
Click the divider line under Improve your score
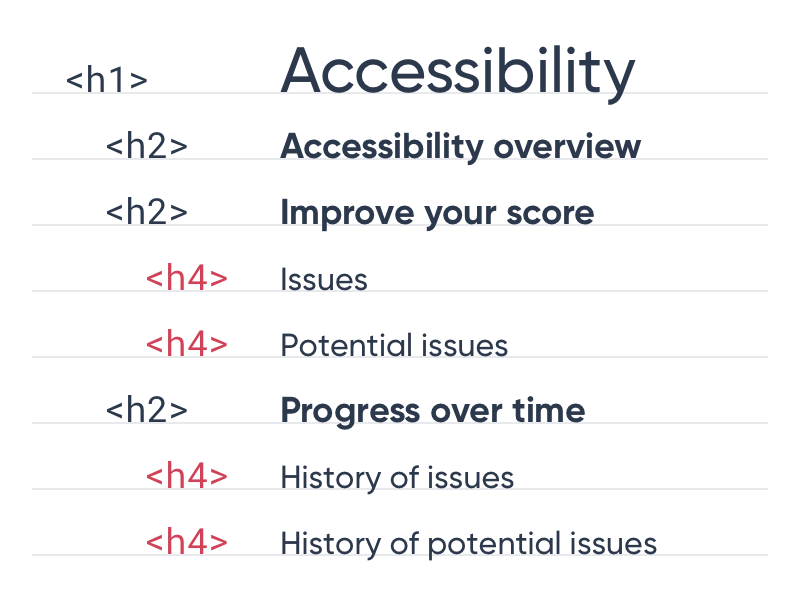400,225
